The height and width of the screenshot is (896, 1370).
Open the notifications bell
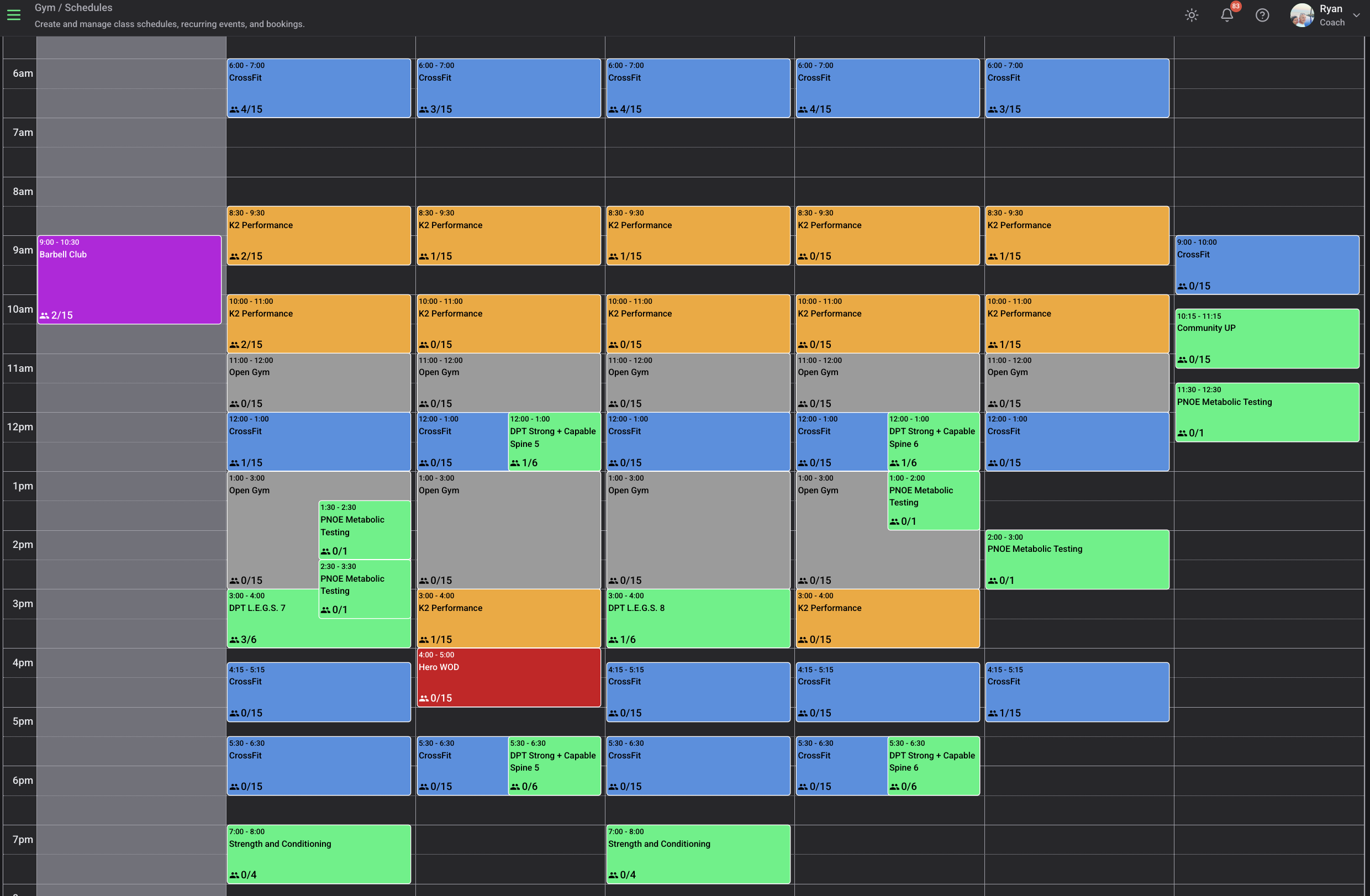coord(1227,15)
